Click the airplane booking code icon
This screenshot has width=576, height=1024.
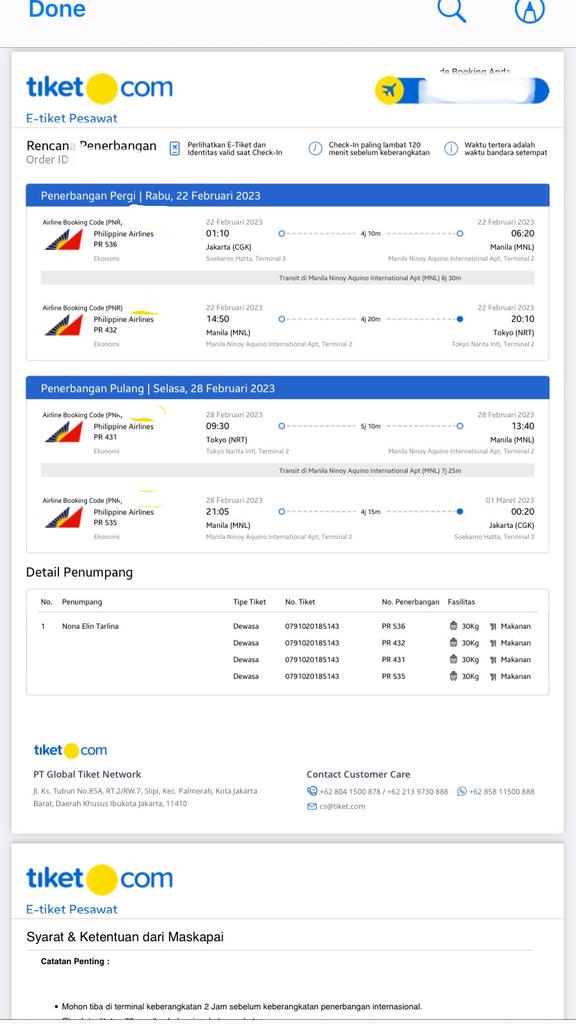tap(390, 90)
